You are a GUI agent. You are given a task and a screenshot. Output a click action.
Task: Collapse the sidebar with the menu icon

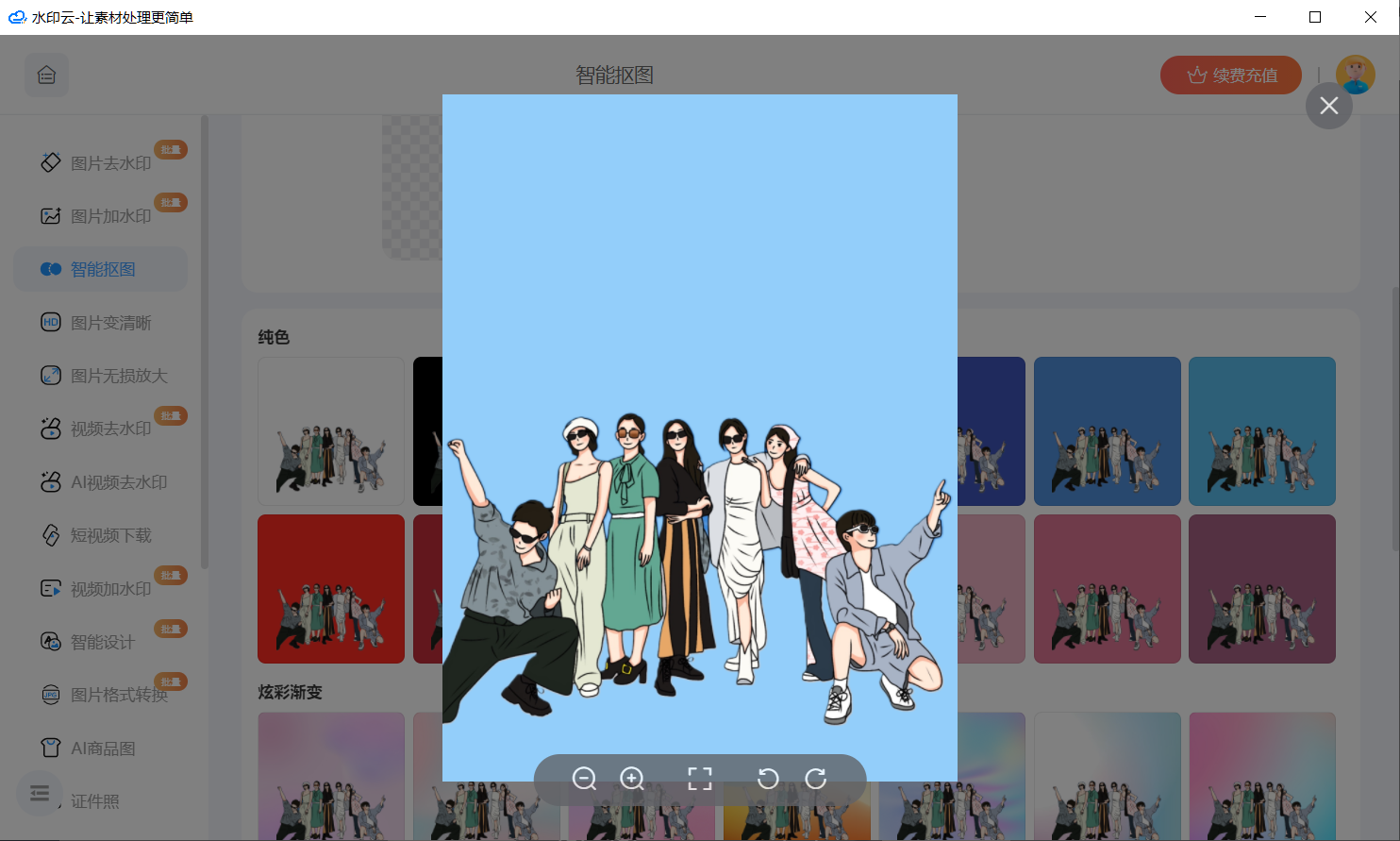point(40,794)
